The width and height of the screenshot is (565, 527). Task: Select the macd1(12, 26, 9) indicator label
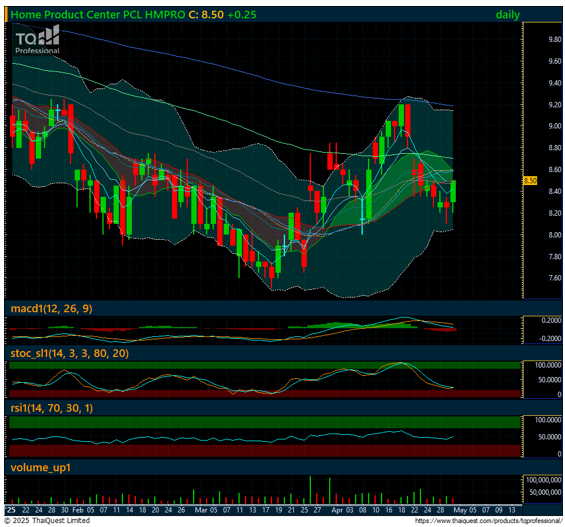[52, 309]
